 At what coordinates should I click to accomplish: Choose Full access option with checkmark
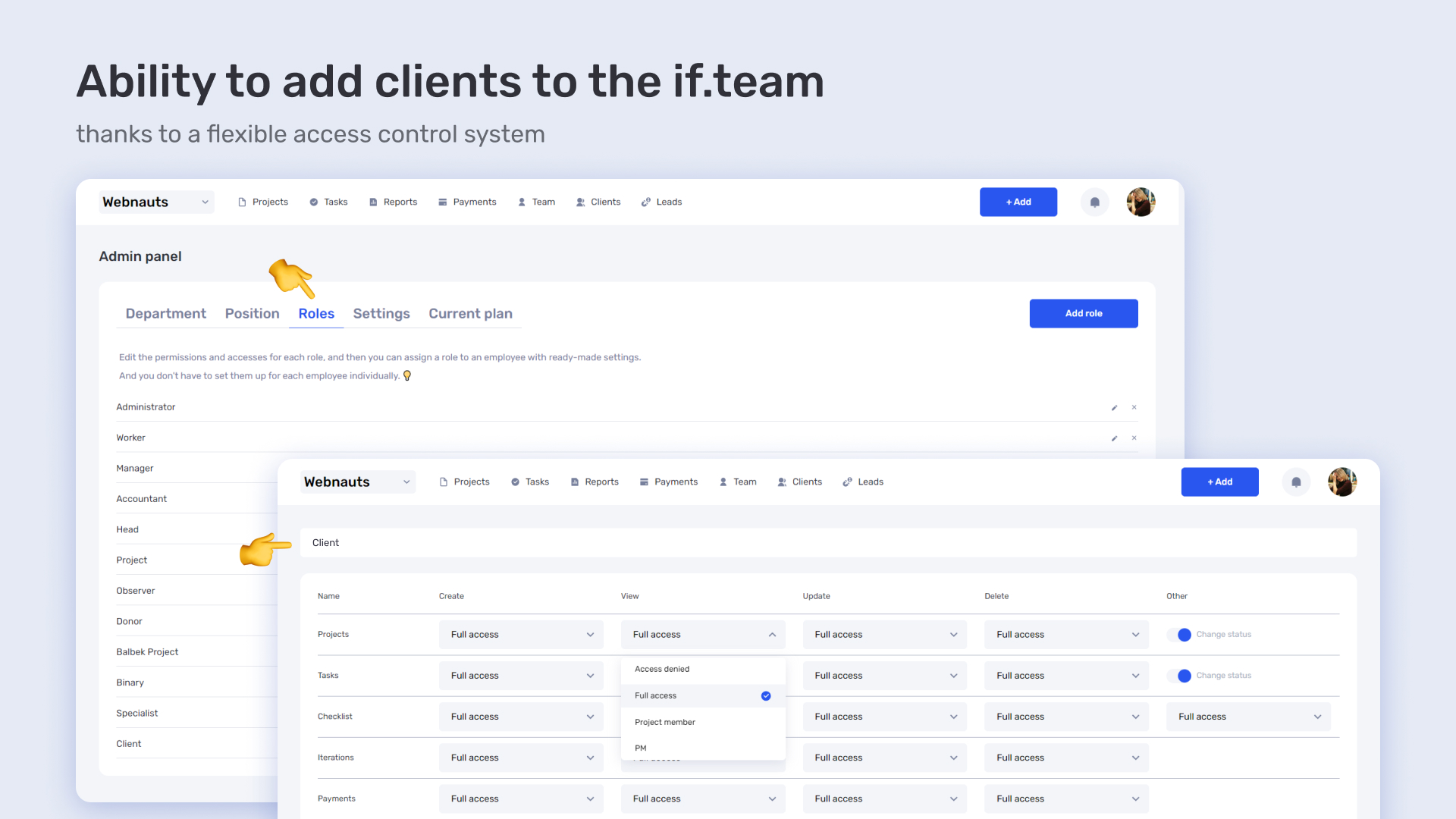click(x=703, y=695)
